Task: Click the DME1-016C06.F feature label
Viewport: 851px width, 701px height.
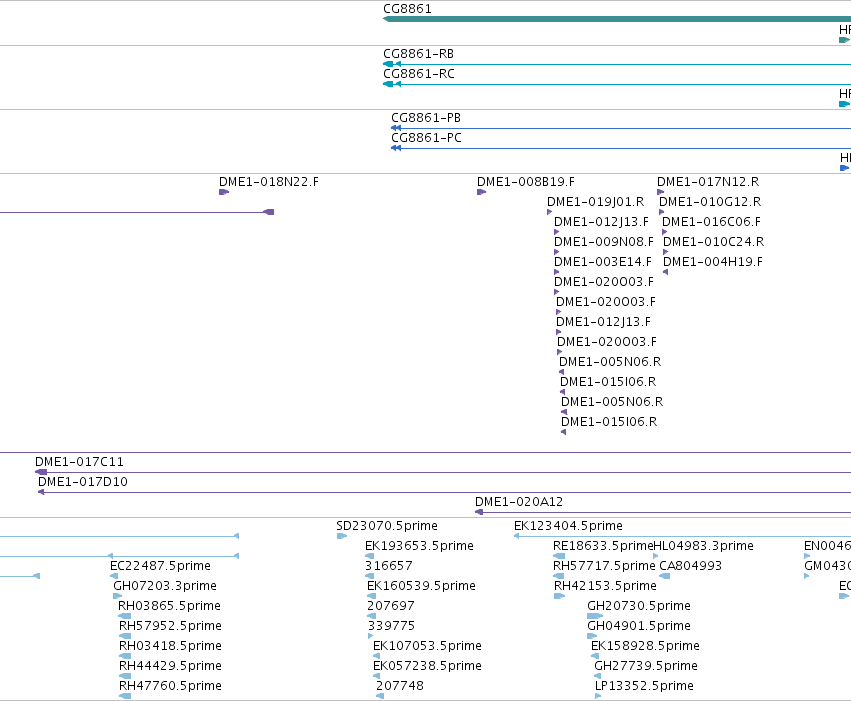Action: (x=712, y=222)
